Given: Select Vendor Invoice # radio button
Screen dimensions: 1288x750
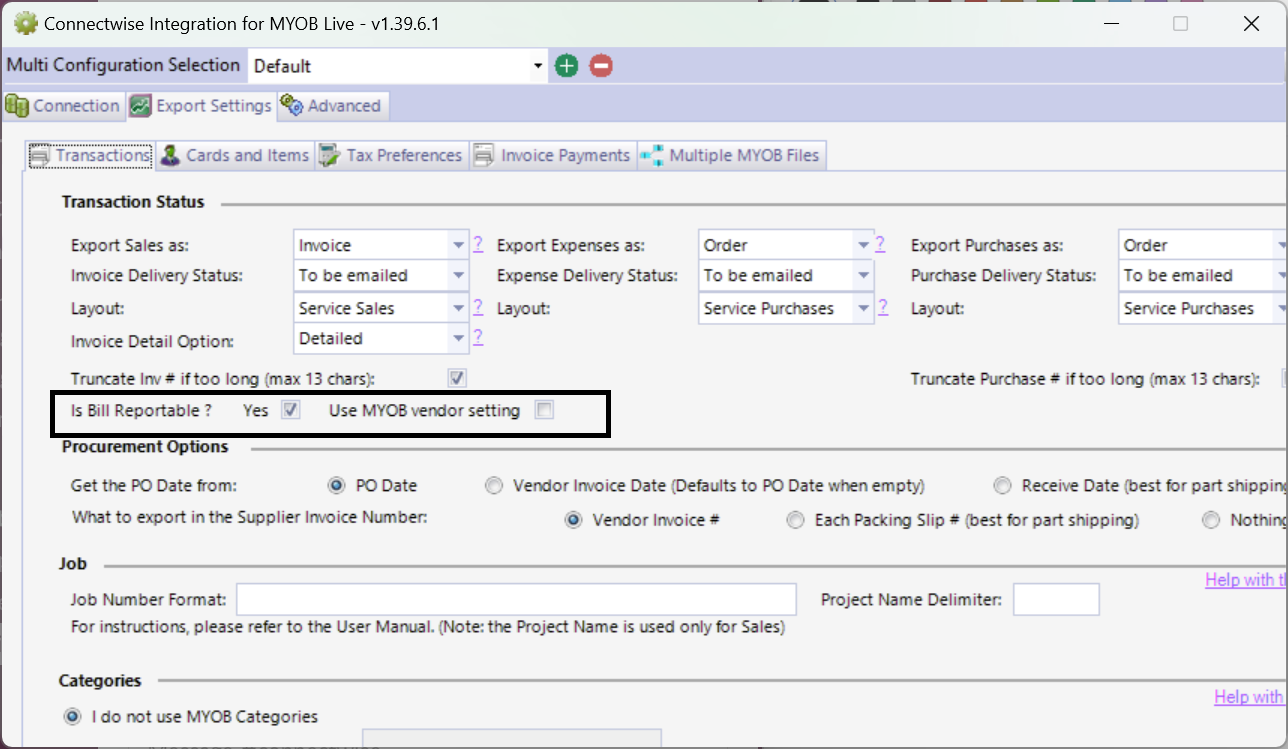Looking at the screenshot, I should click(x=573, y=520).
